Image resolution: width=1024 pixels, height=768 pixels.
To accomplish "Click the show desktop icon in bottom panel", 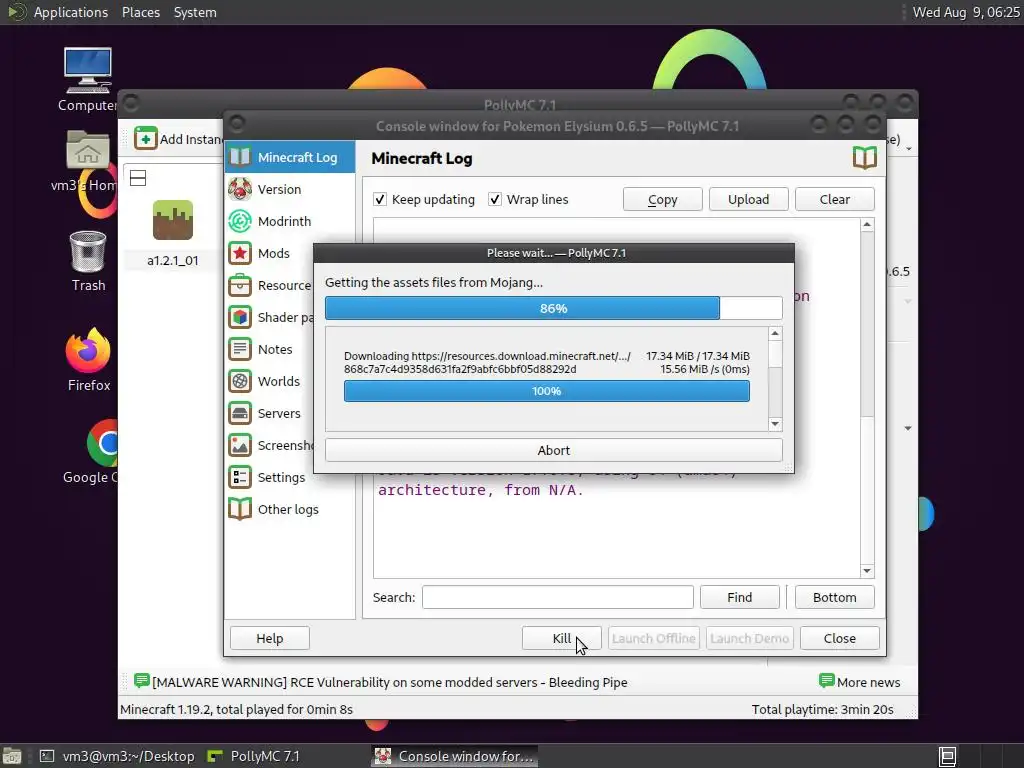I will [x=12, y=756].
